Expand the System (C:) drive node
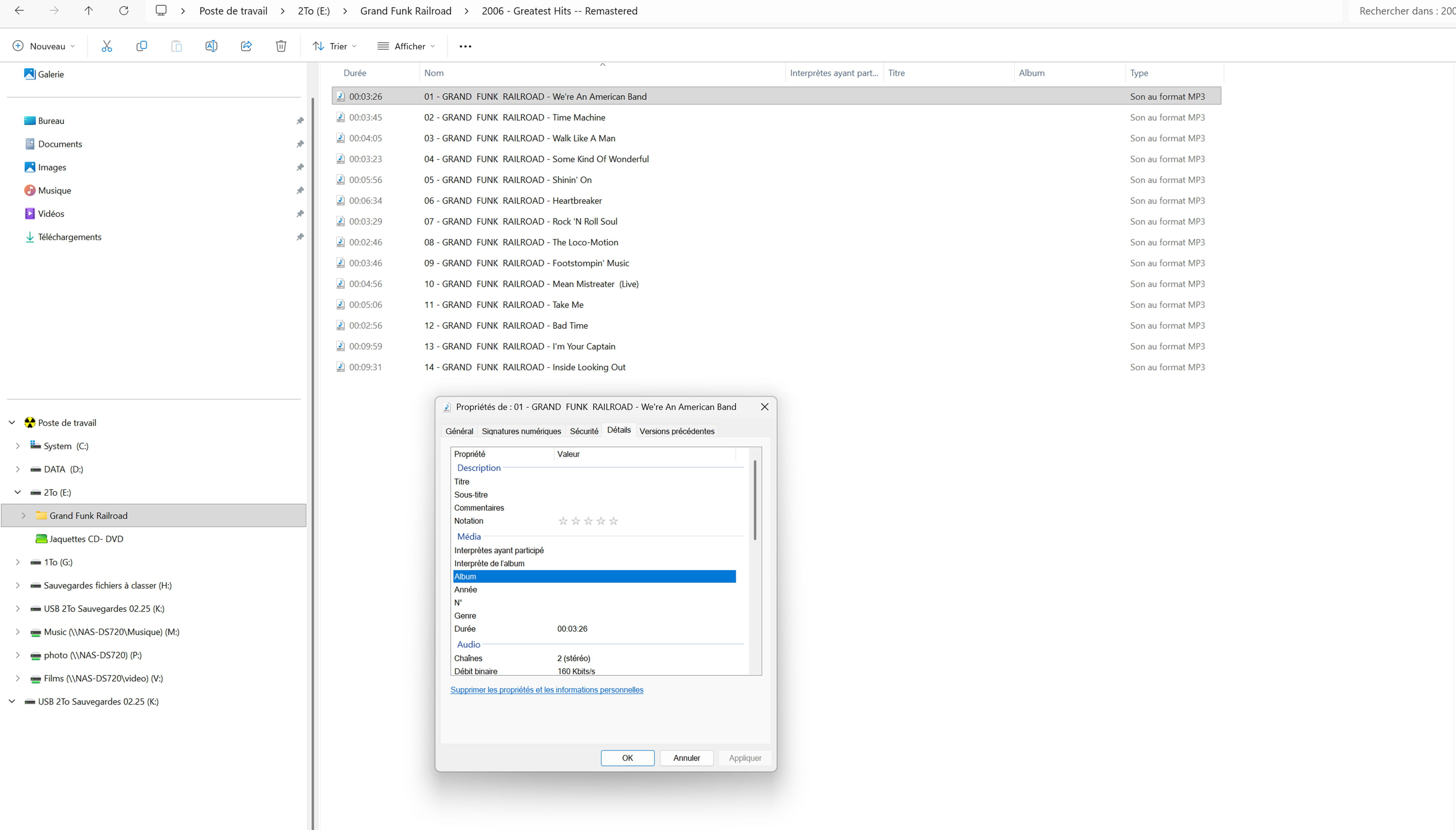 [18, 446]
